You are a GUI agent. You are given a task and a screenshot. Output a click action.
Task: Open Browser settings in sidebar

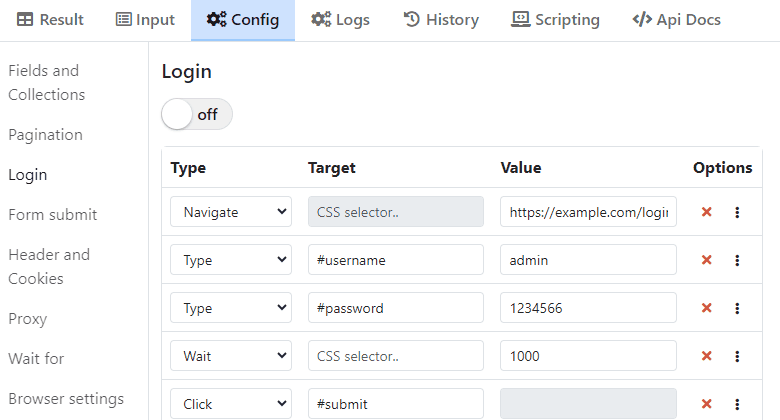pyautogui.click(x=66, y=399)
